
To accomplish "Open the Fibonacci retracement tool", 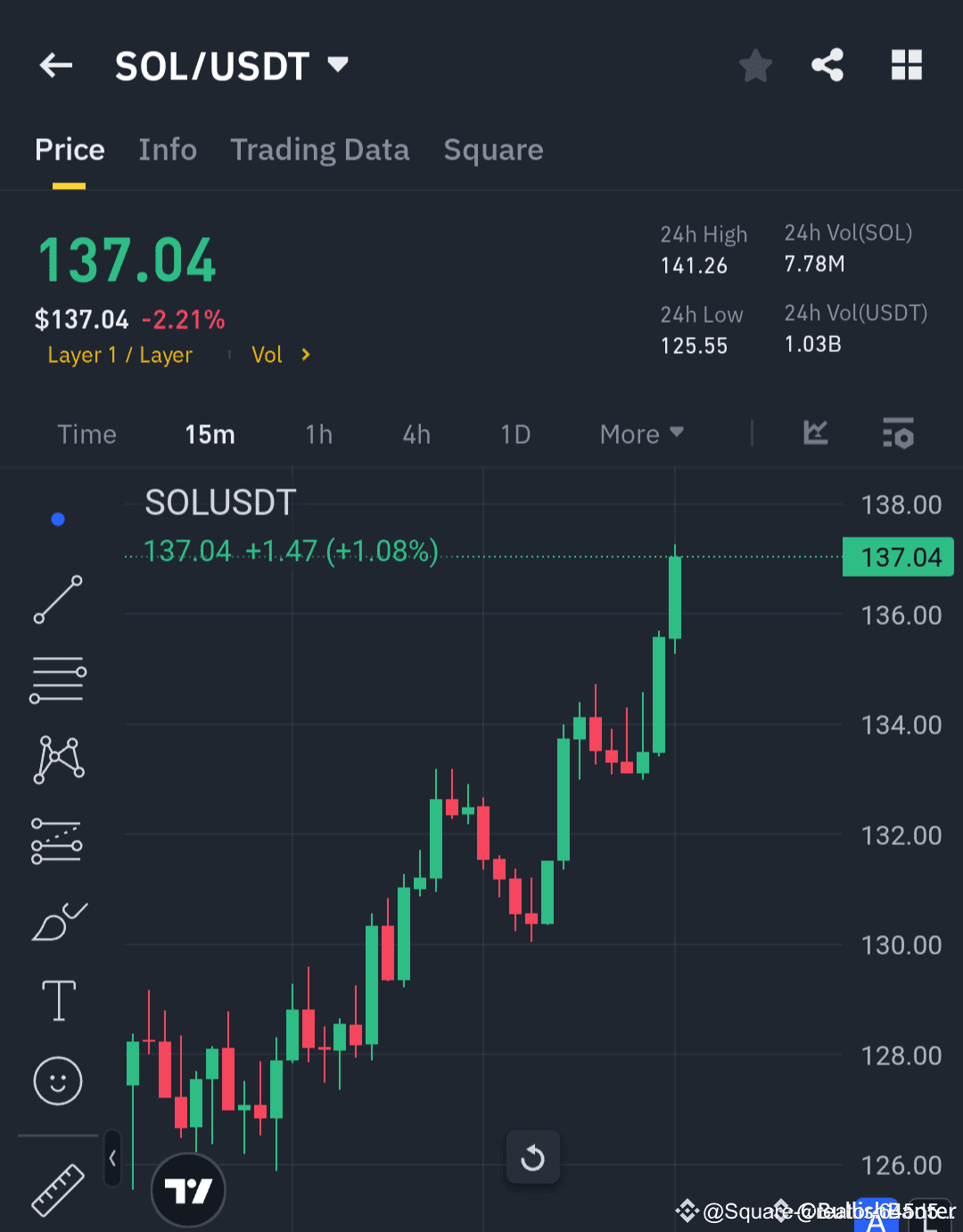I will (57, 839).
